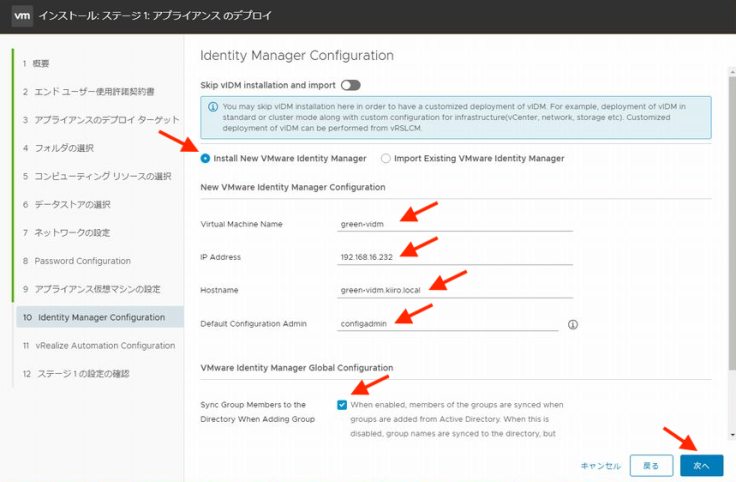Click the Default Configuration Admin field
This screenshot has width=736, height=482.
click(x=447, y=323)
